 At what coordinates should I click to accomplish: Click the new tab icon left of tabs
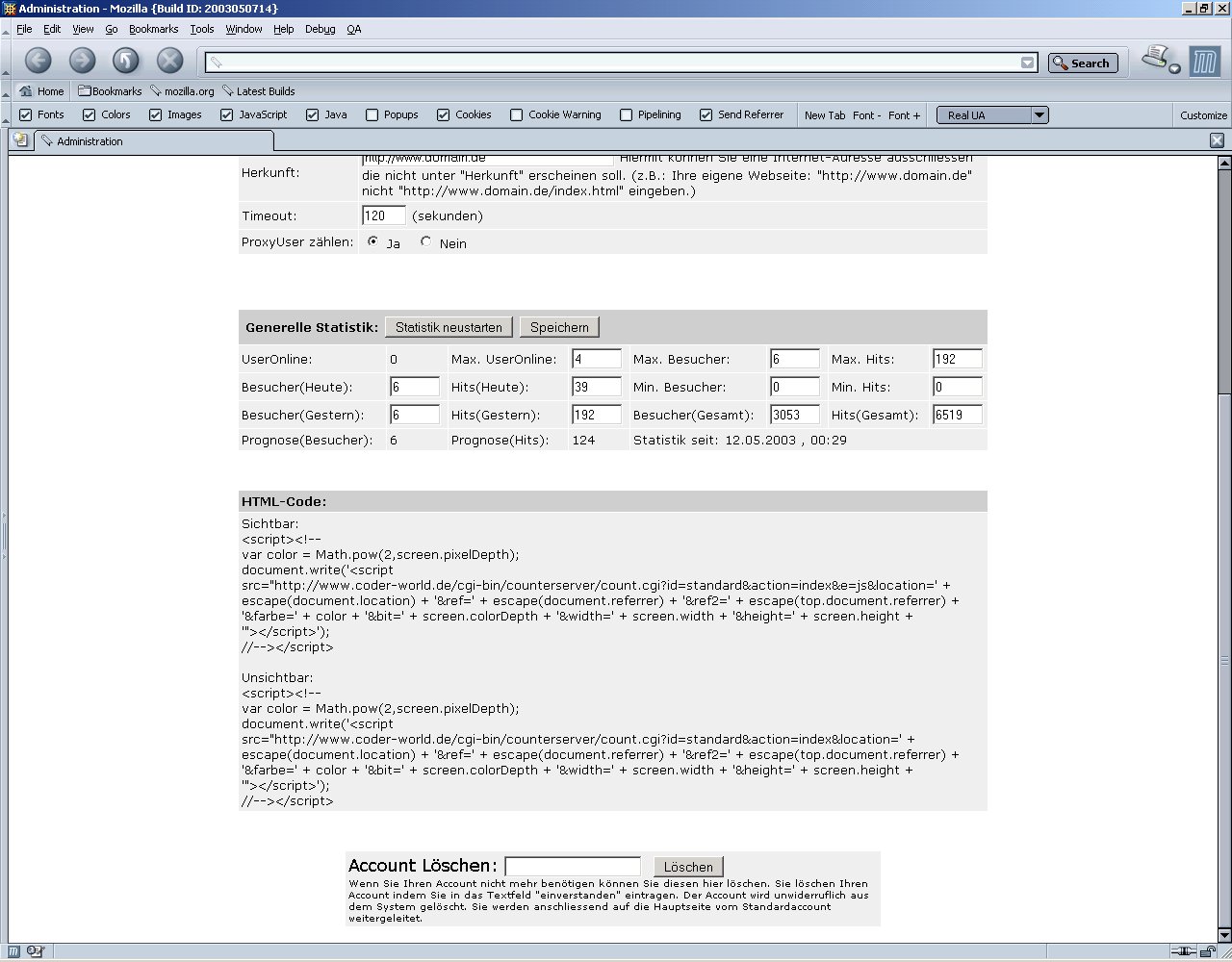tap(19, 139)
